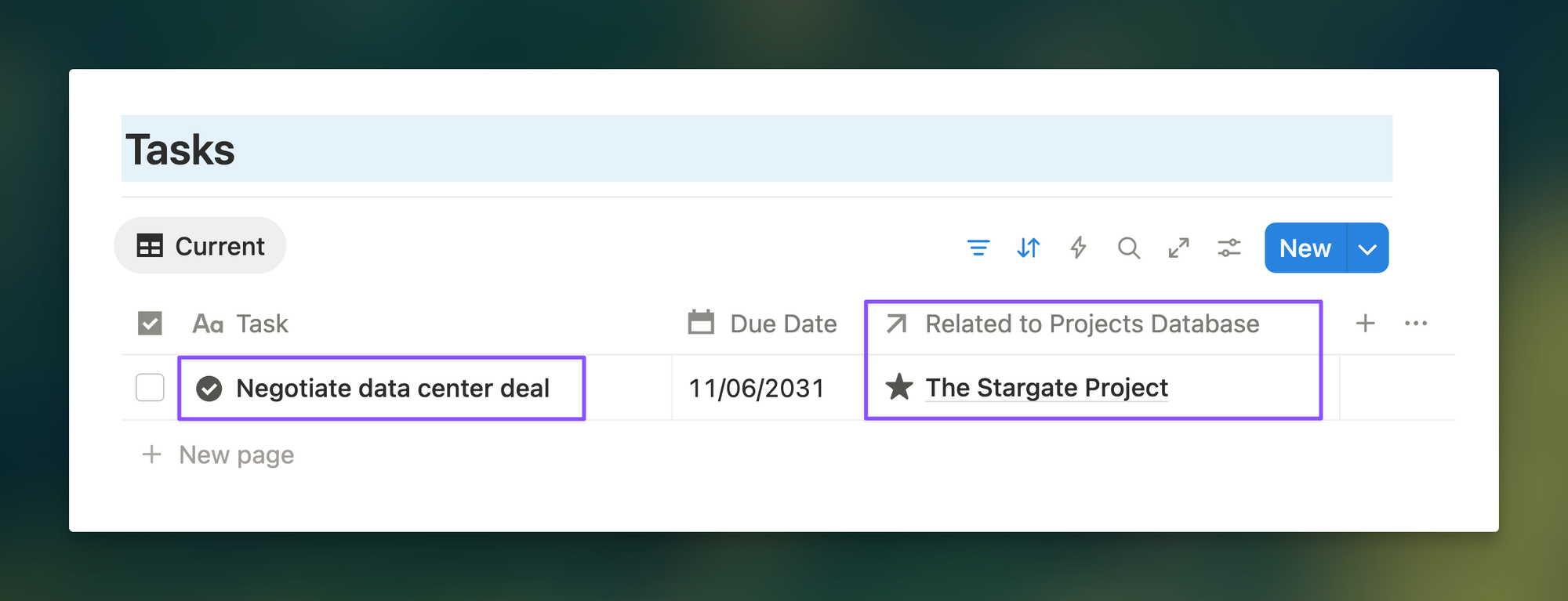This screenshot has height=601, width=1568.
Task: Click the sort arrows icon
Action: 1028,248
